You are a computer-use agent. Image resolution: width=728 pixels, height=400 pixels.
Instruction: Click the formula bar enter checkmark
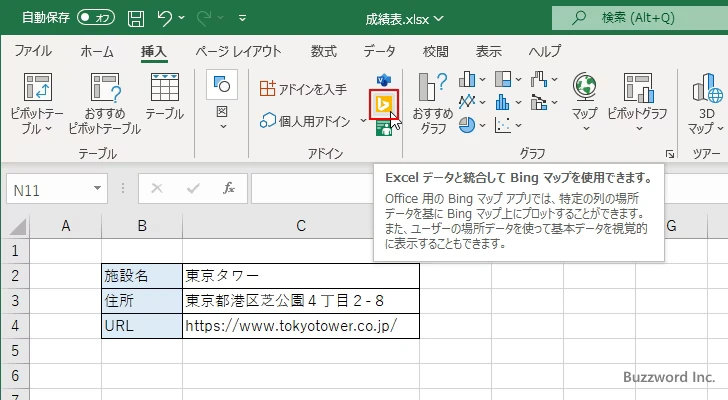click(193, 188)
